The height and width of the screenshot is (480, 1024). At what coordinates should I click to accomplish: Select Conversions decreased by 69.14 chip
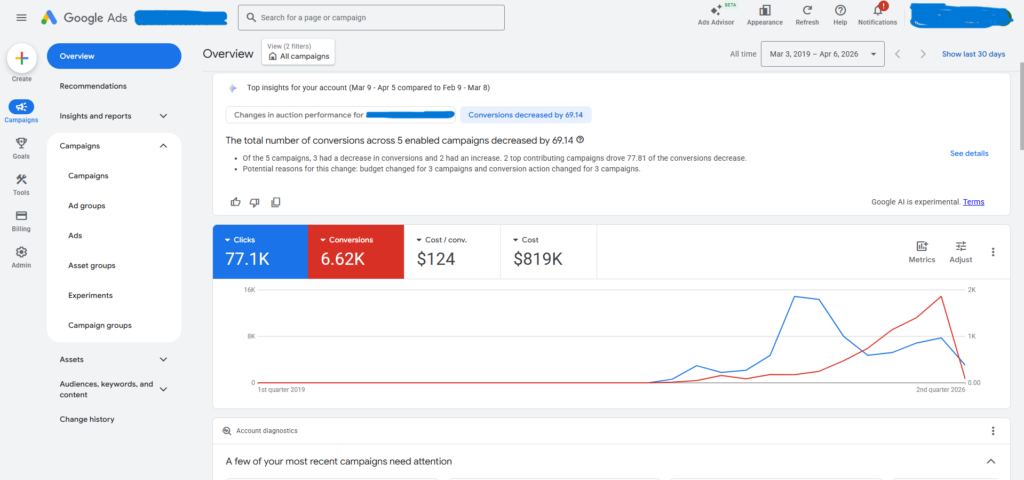(x=526, y=115)
